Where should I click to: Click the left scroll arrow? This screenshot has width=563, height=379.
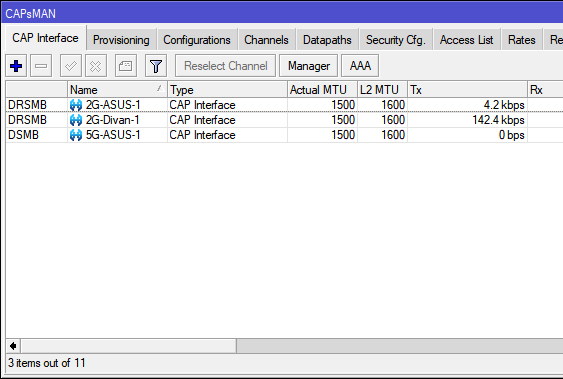[13, 346]
